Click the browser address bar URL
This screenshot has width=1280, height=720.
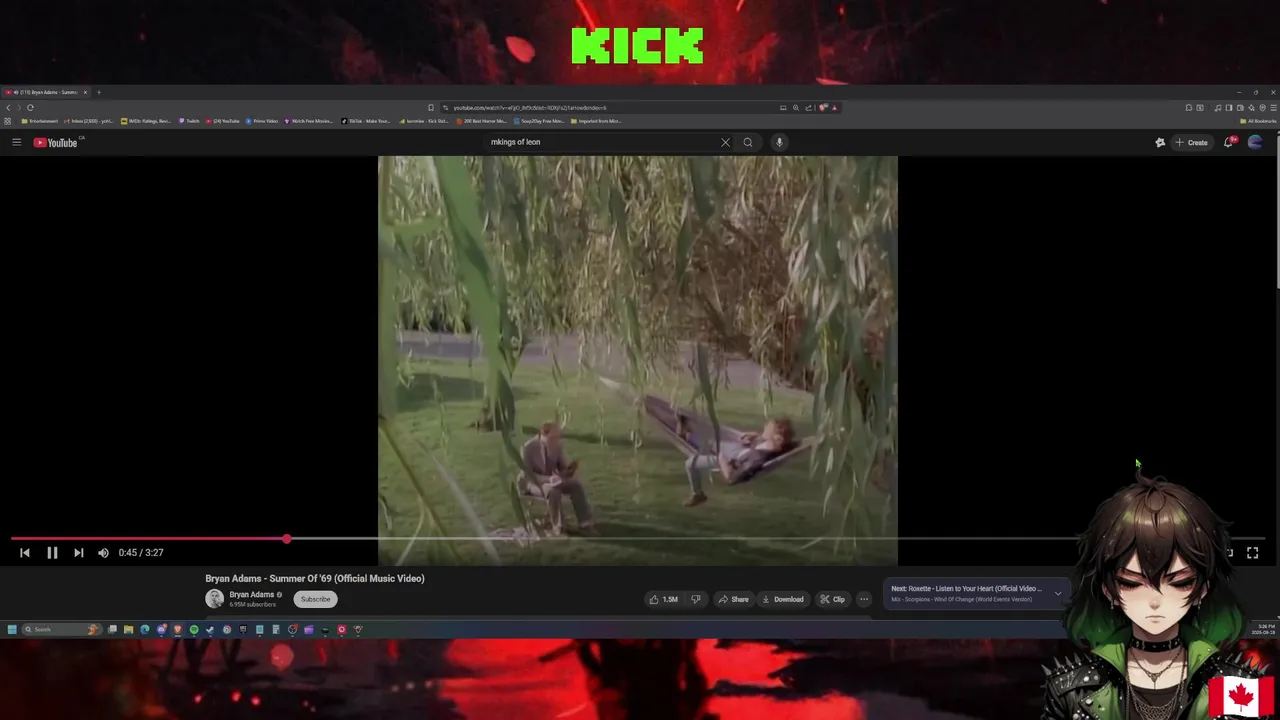click(530, 108)
